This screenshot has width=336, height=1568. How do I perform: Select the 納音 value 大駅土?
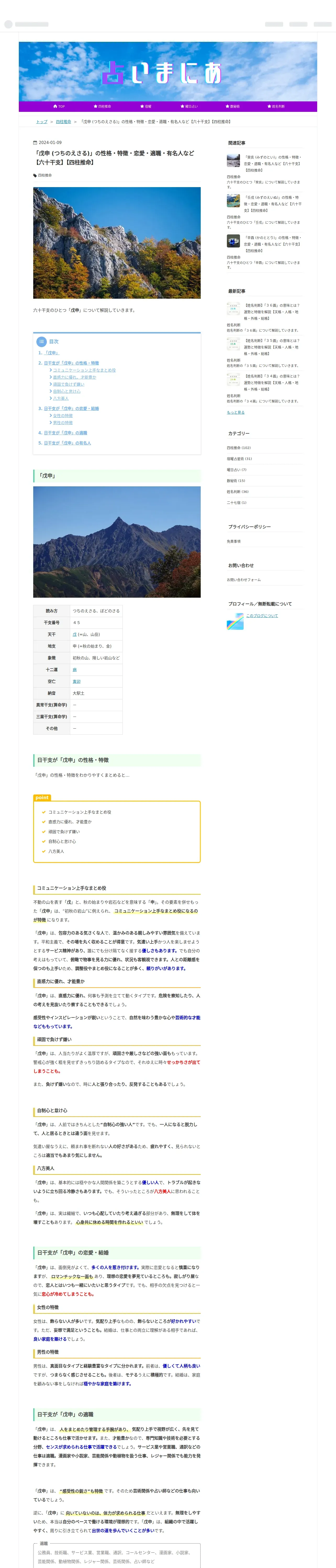pyautogui.click(x=79, y=693)
